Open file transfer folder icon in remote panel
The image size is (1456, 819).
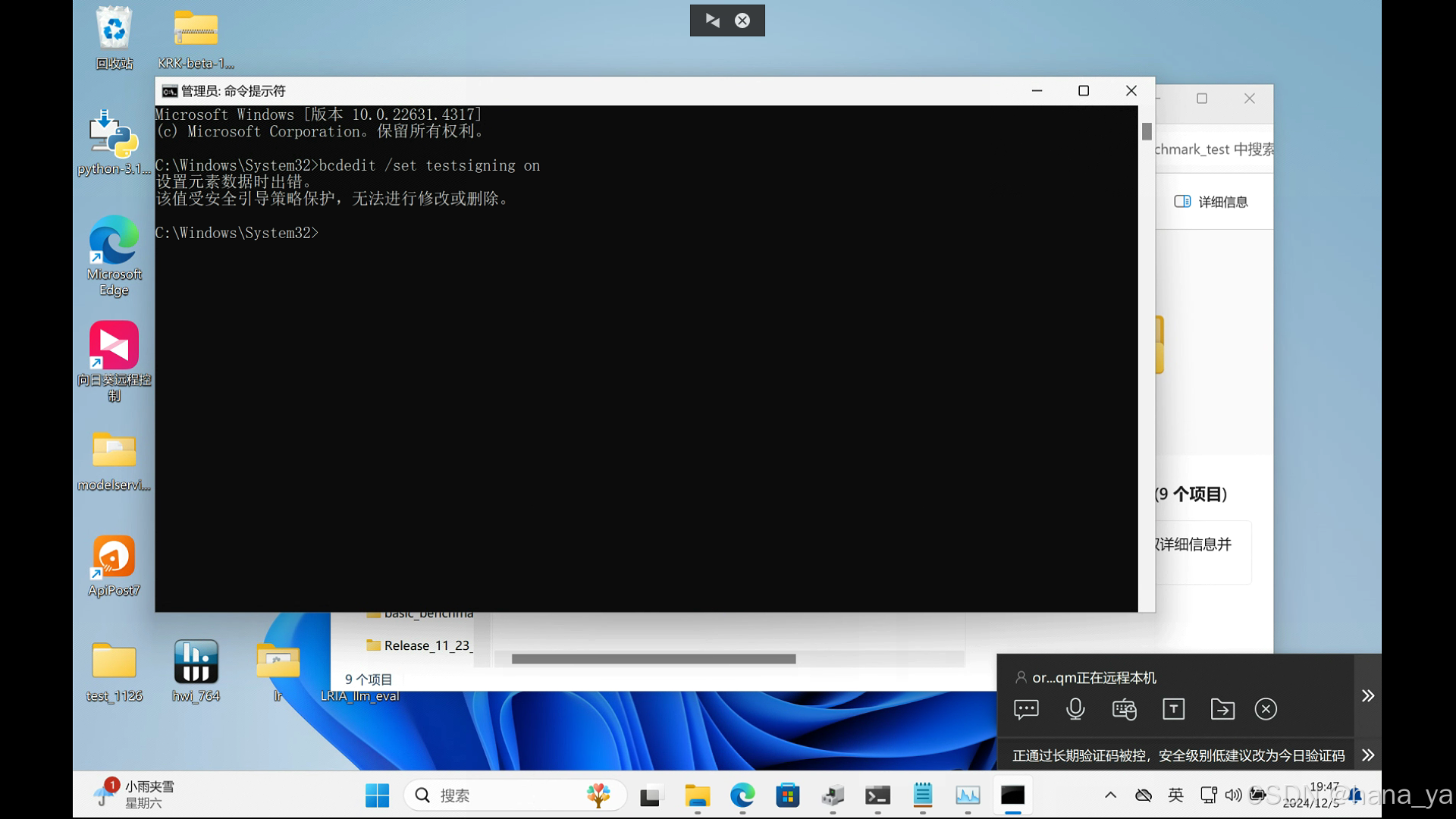point(1222,709)
